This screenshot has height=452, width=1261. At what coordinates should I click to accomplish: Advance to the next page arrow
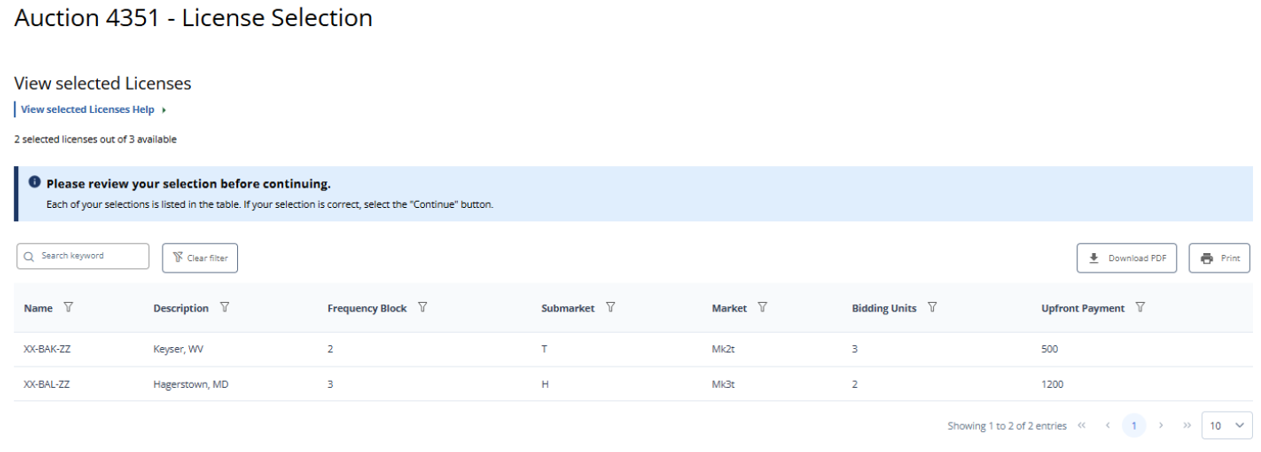(1161, 426)
